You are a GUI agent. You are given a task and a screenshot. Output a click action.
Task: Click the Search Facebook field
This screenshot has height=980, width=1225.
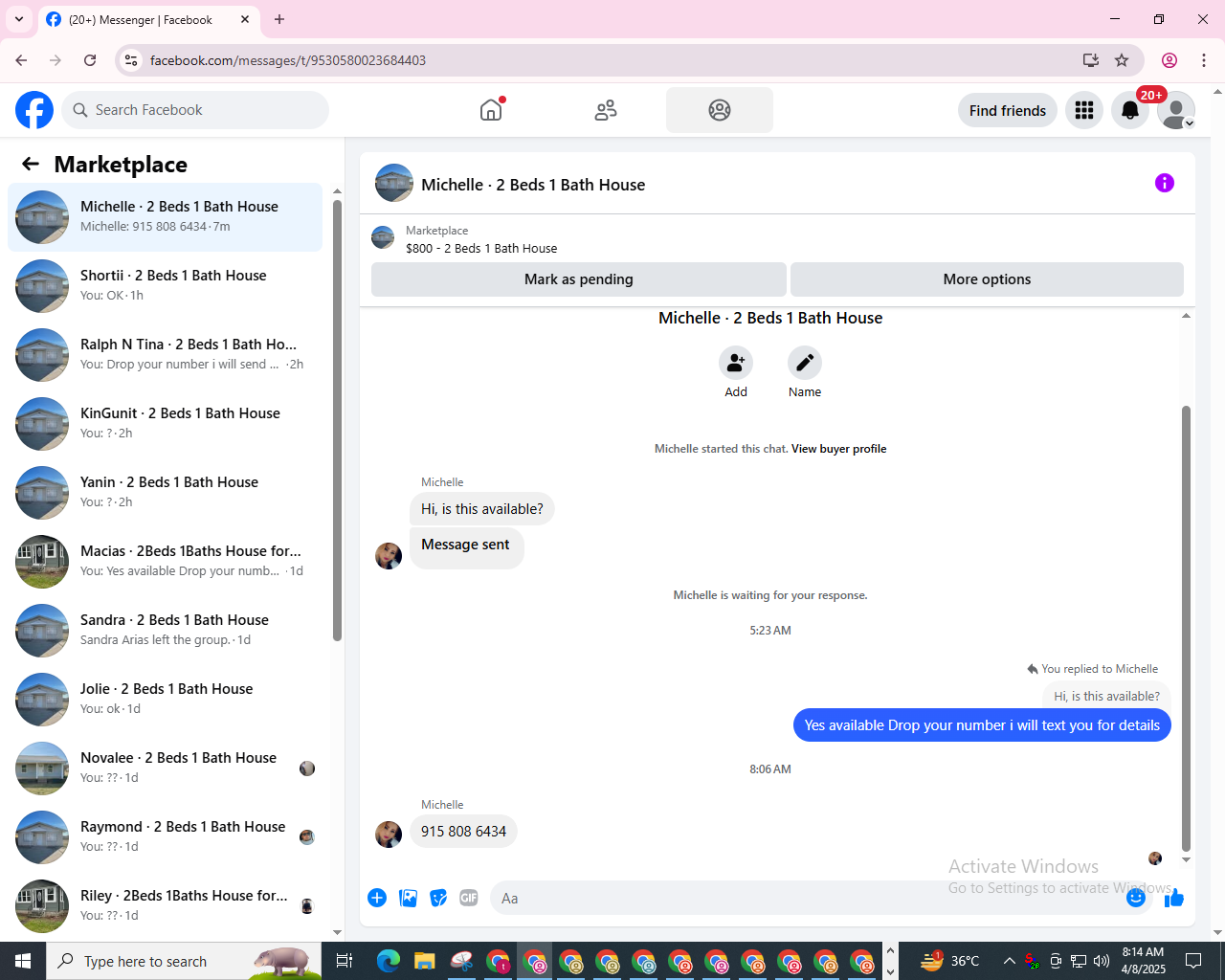pos(196,110)
